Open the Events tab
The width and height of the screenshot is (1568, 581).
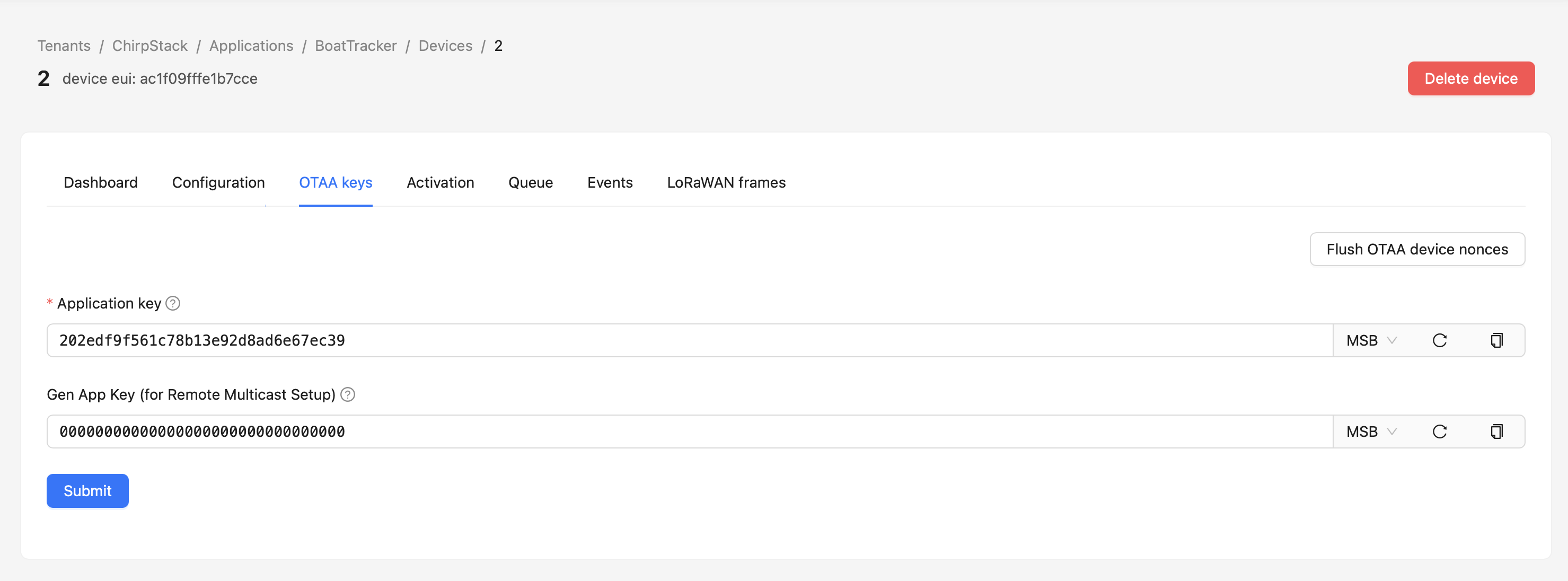point(609,183)
